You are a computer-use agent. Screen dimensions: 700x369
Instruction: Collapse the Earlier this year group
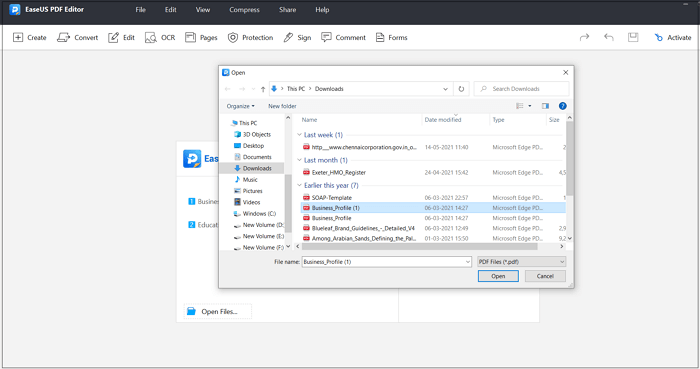click(x=299, y=185)
